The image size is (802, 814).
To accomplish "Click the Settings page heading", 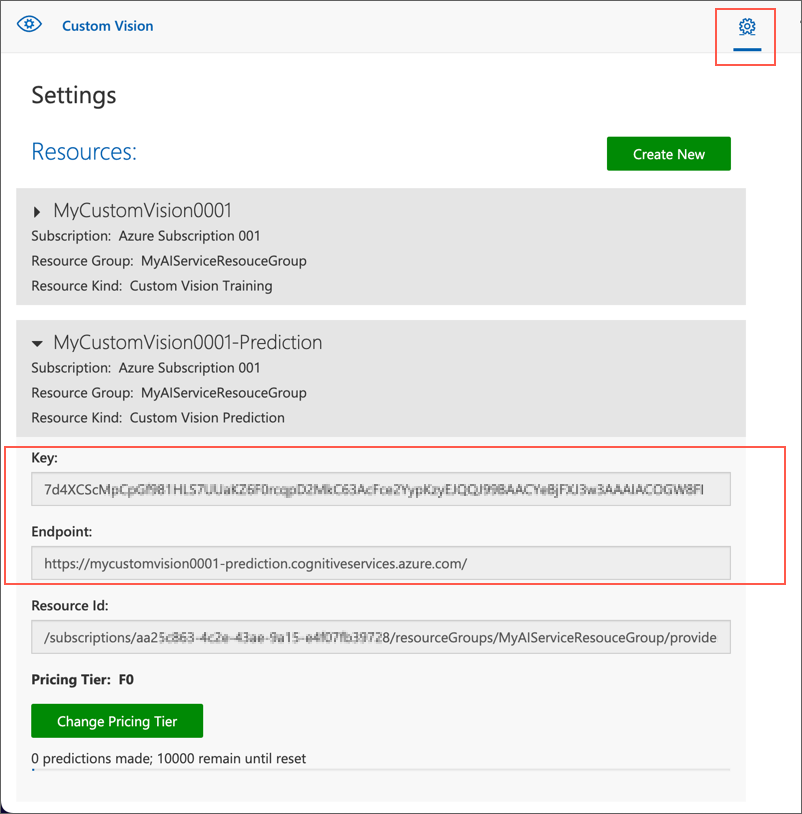I will pyautogui.click(x=74, y=96).
